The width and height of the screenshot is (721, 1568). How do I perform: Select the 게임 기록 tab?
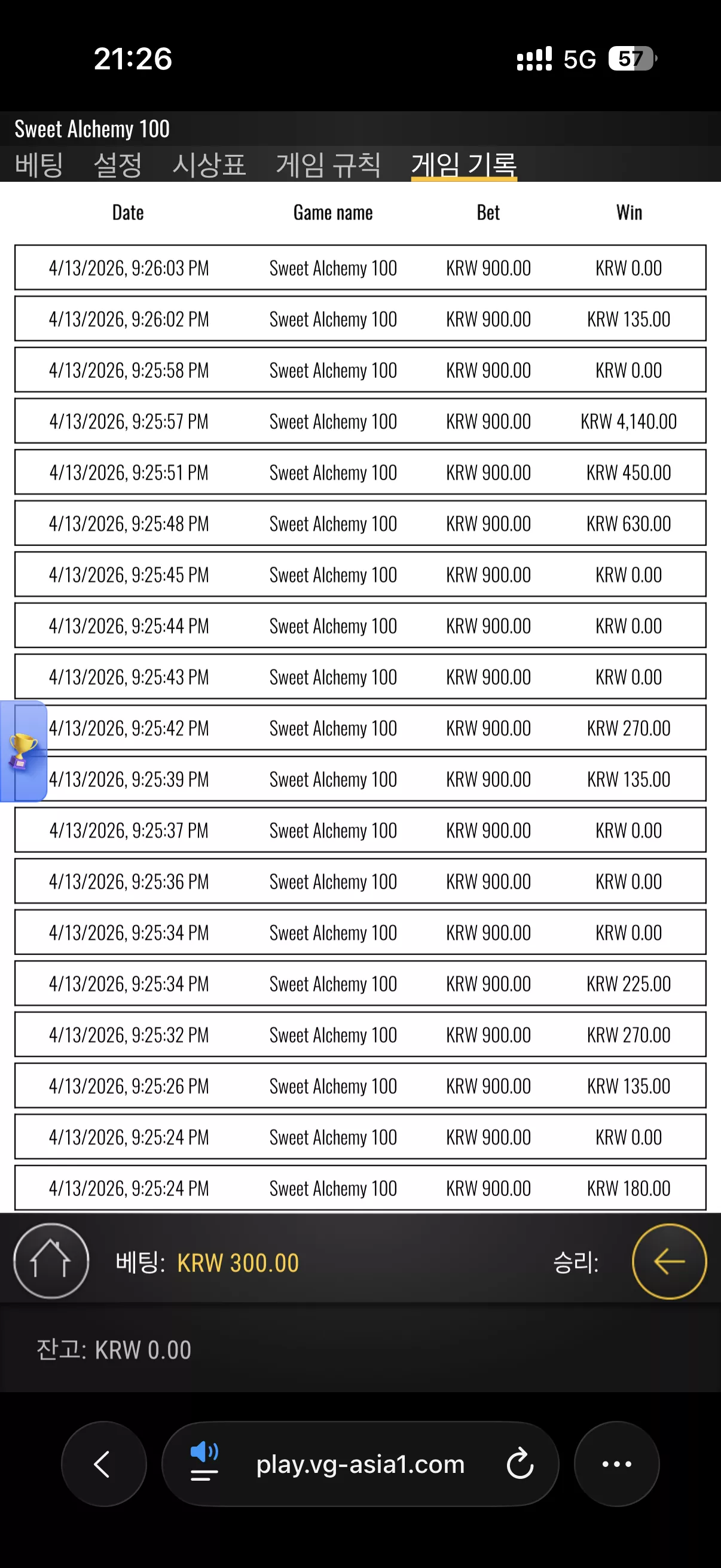[x=465, y=164]
